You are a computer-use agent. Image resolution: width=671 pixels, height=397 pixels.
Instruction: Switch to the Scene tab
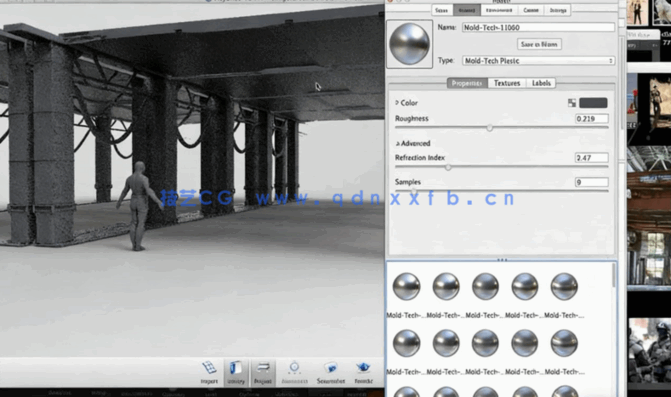(441, 10)
